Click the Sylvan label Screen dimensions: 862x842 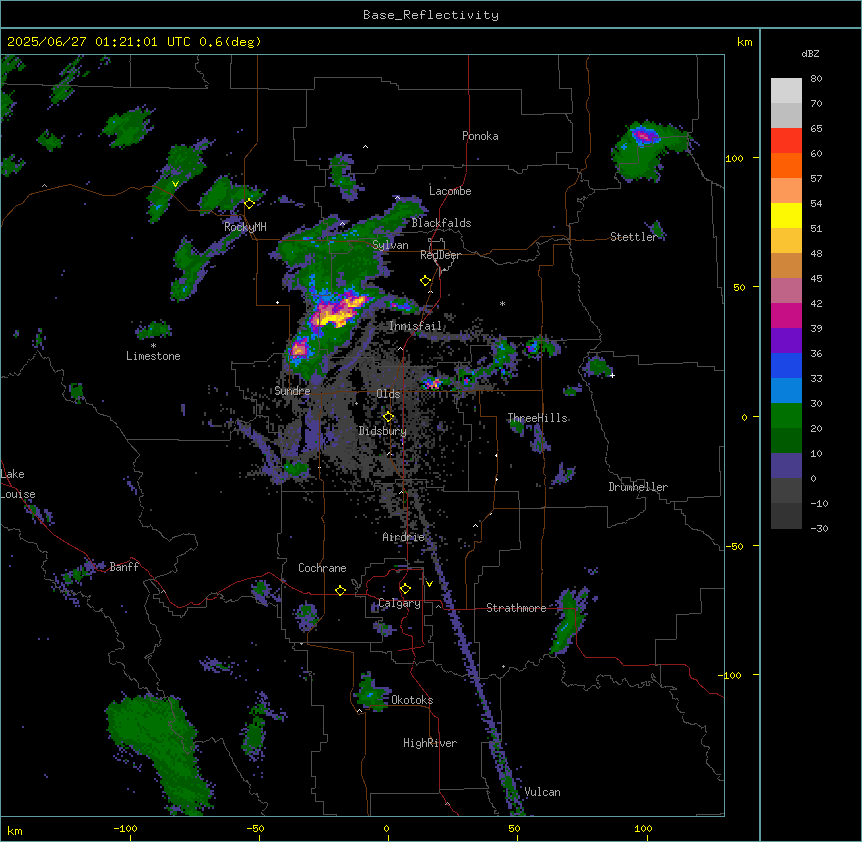pos(390,245)
